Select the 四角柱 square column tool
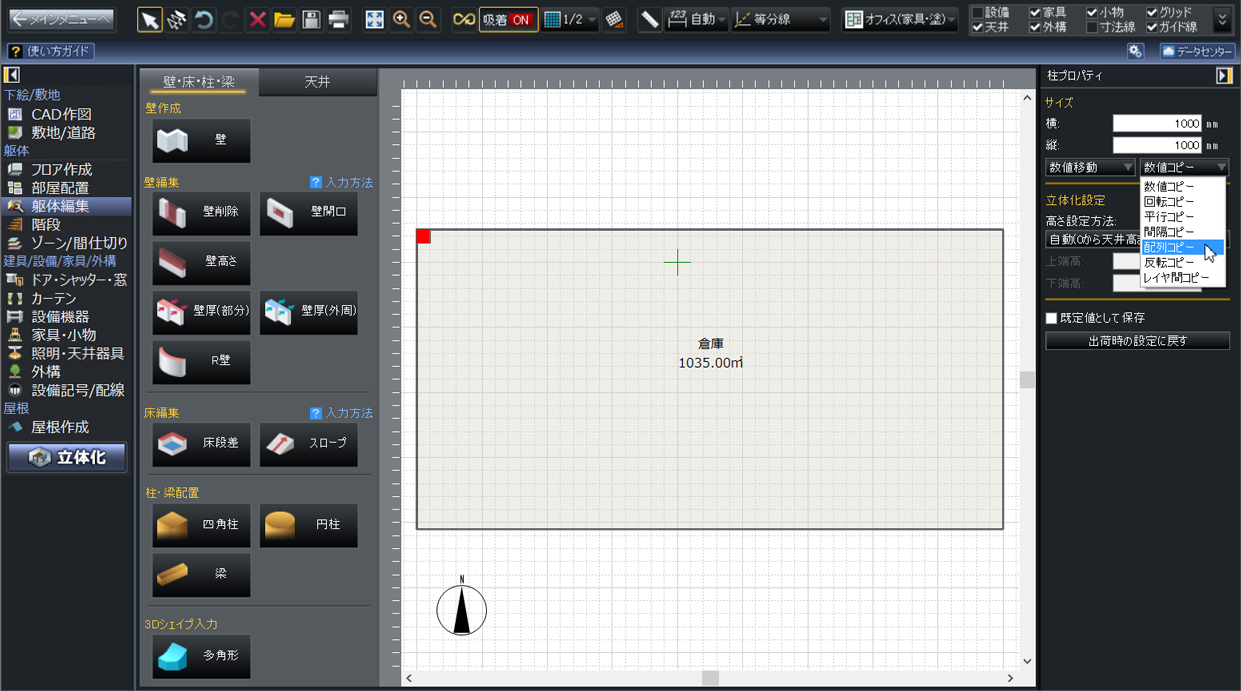Image resolution: width=1241 pixels, height=691 pixels. click(202, 525)
